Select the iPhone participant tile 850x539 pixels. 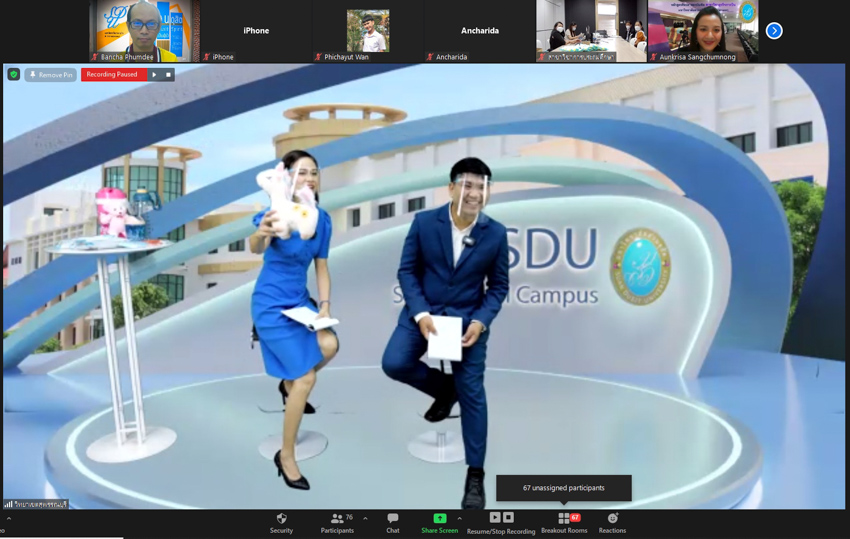click(256, 30)
